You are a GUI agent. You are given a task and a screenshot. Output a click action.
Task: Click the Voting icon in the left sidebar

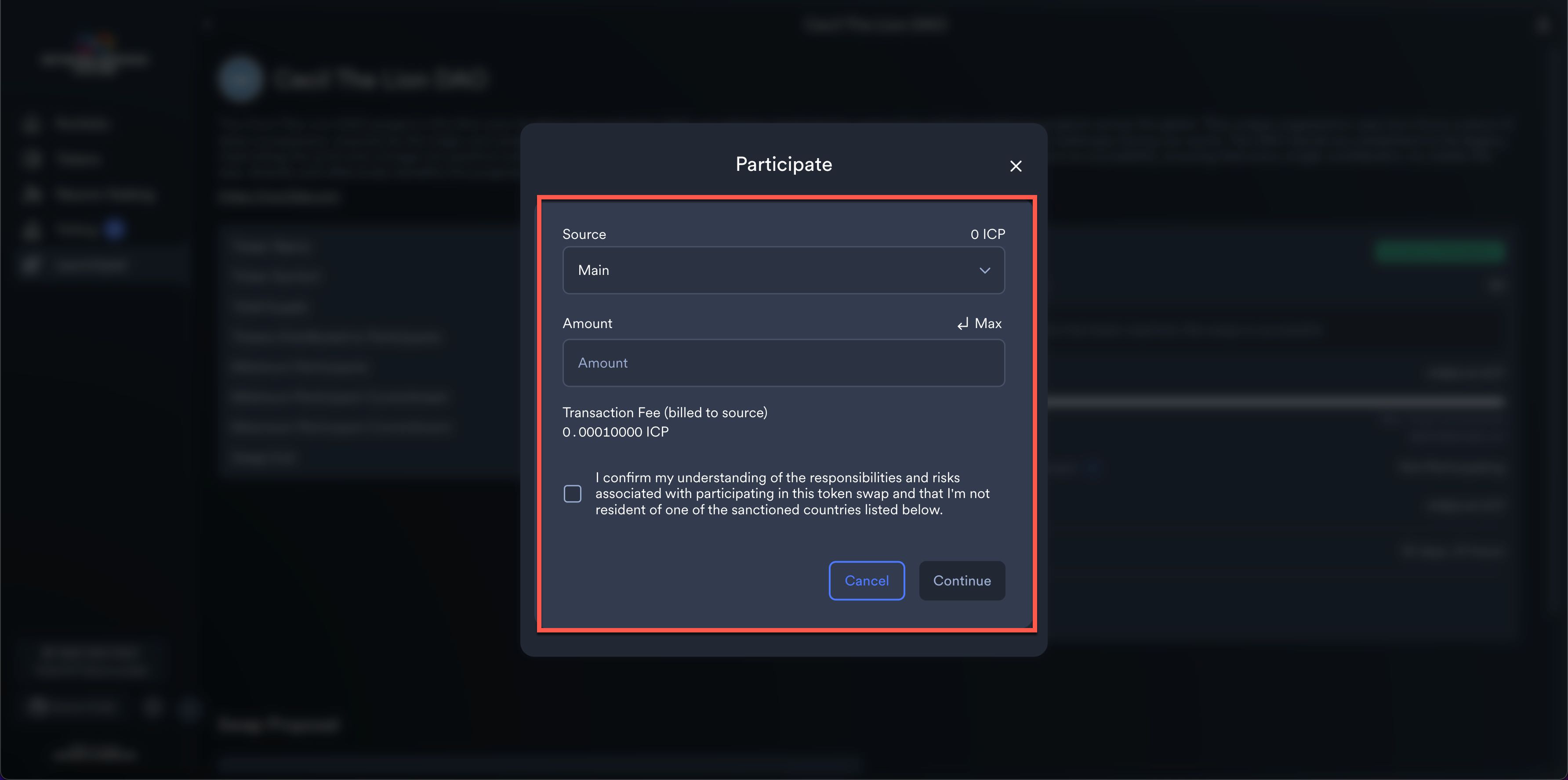32,229
